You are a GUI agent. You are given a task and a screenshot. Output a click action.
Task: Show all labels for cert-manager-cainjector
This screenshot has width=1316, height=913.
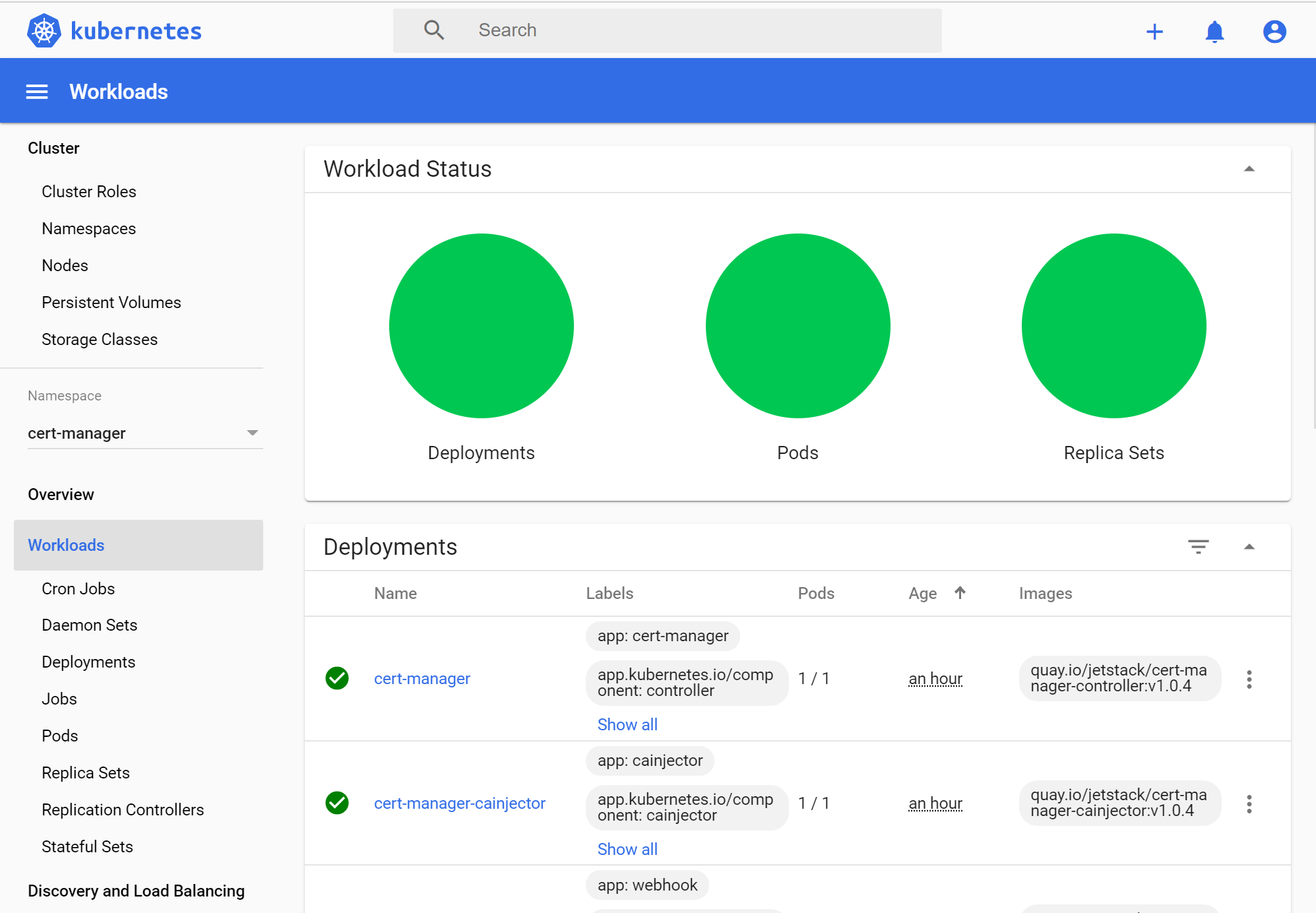coord(627,848)
